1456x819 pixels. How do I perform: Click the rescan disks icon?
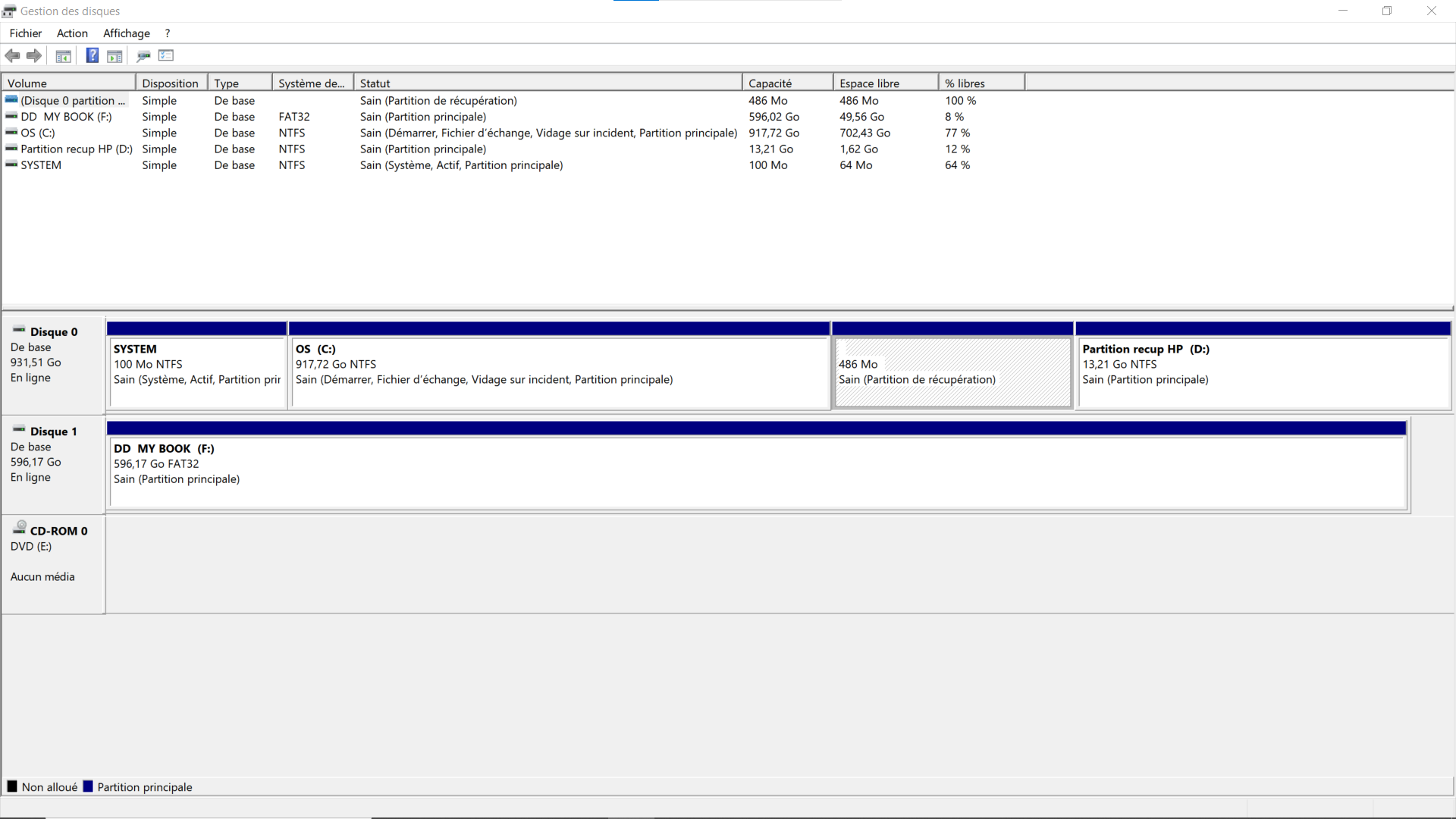click(143, 55)
